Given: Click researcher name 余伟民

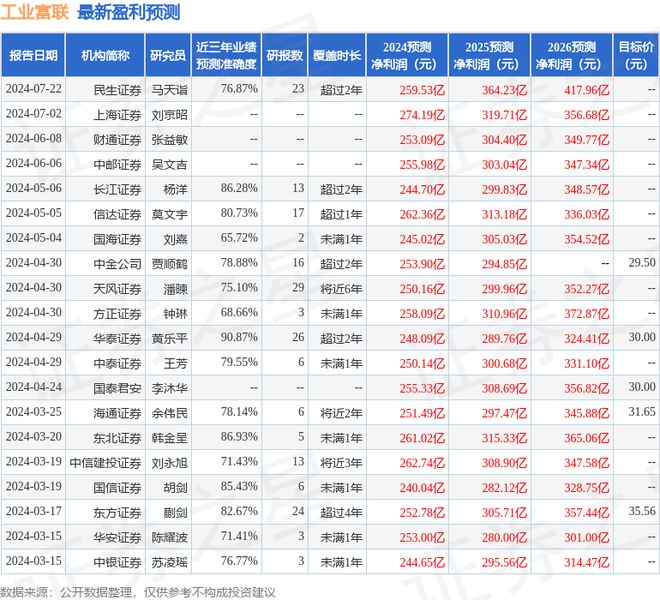Looking at the screenshot, I should coord(169,413).
